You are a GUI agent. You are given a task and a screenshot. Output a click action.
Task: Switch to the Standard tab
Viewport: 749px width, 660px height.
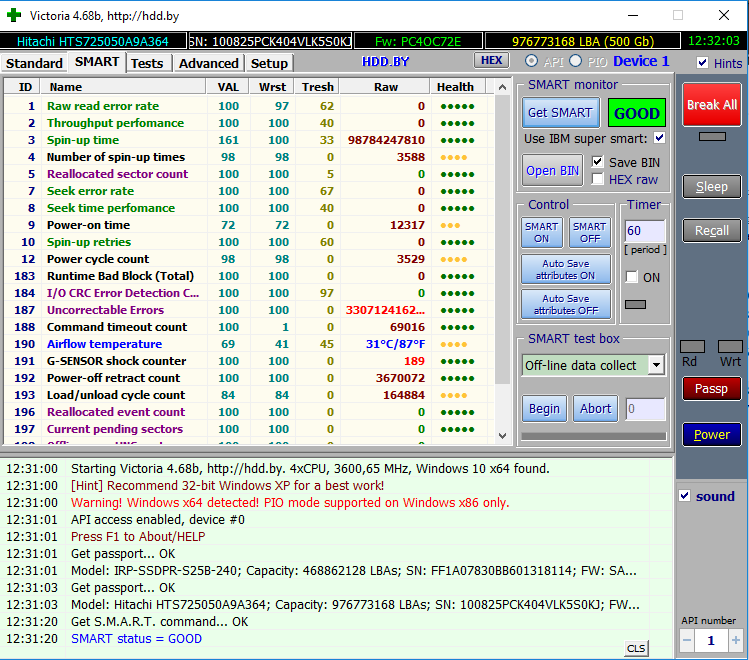34,63
